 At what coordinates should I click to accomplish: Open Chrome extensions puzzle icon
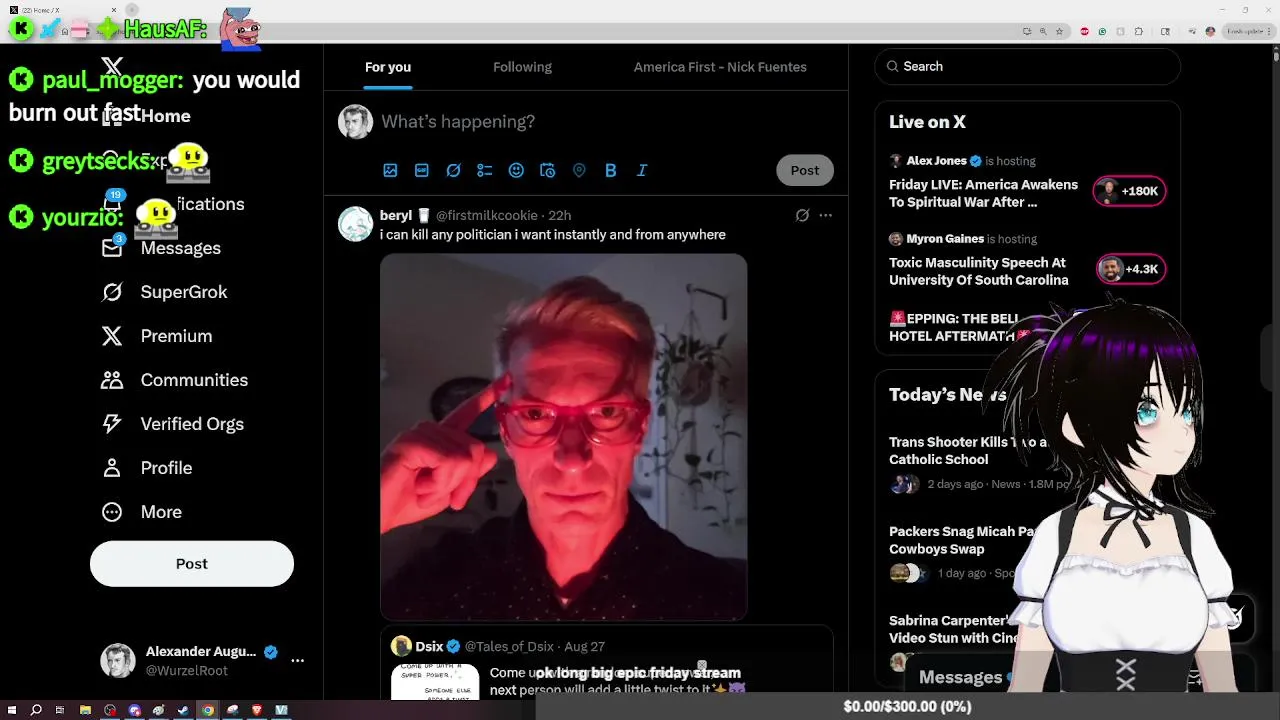point(1139,31)
